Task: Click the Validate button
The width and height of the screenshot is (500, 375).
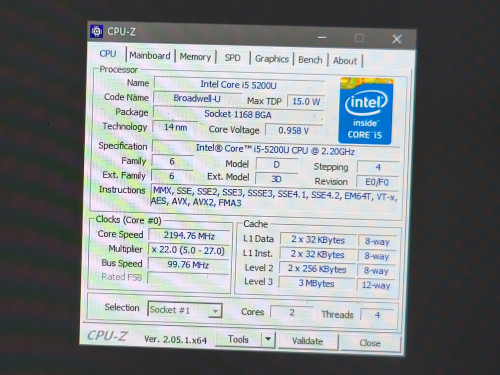Action: point(307,341)
